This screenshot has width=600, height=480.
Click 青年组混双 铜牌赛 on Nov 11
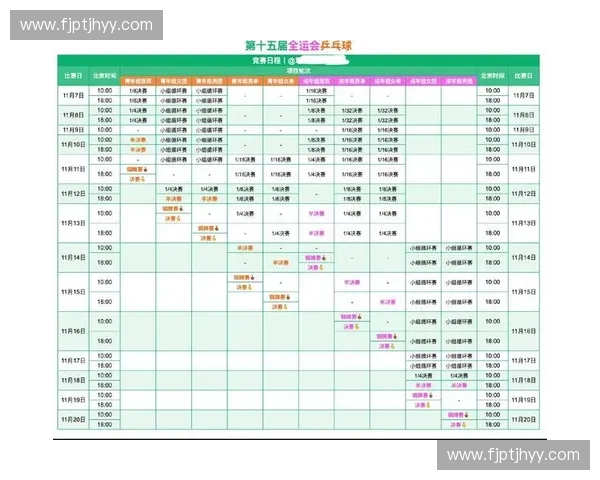[137, 169]
